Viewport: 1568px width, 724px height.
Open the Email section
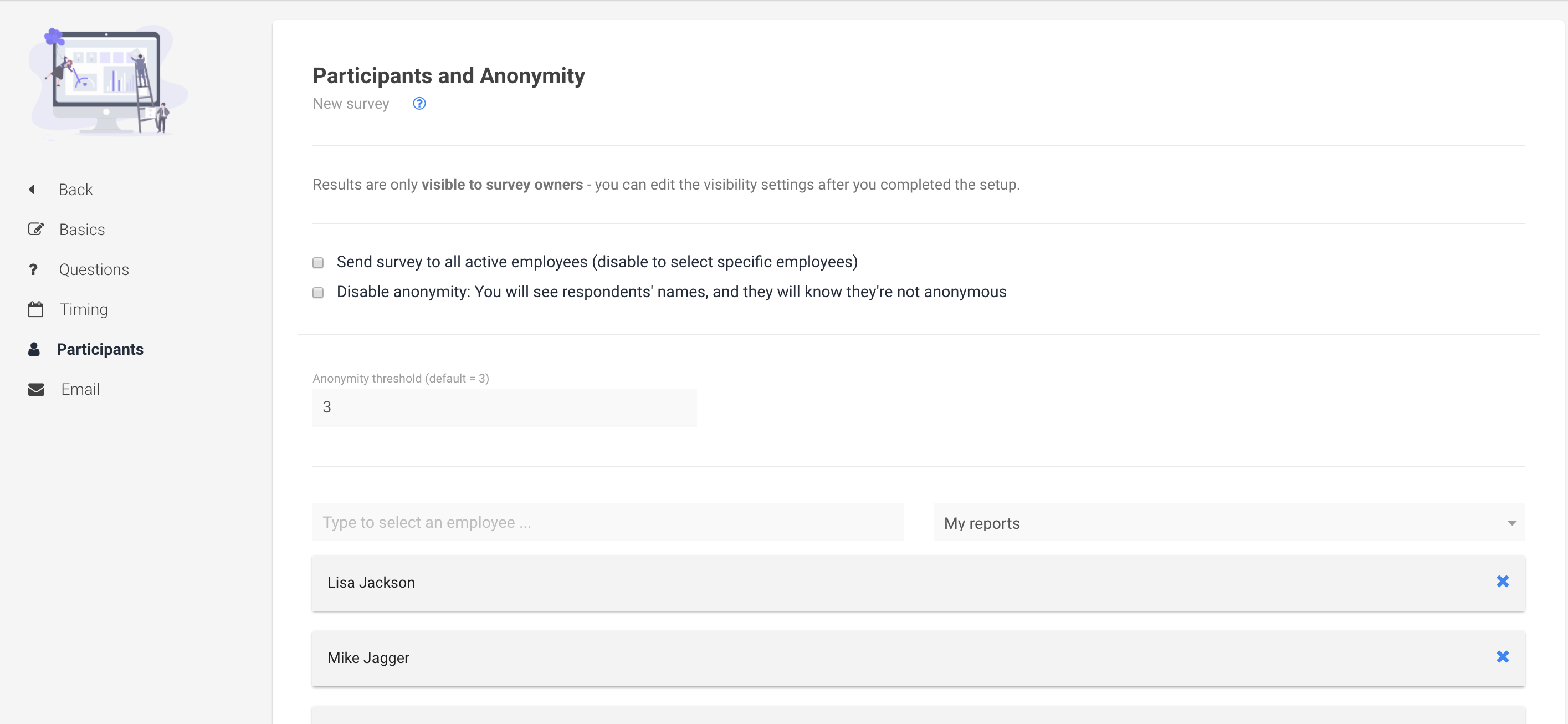coord(80,389)
